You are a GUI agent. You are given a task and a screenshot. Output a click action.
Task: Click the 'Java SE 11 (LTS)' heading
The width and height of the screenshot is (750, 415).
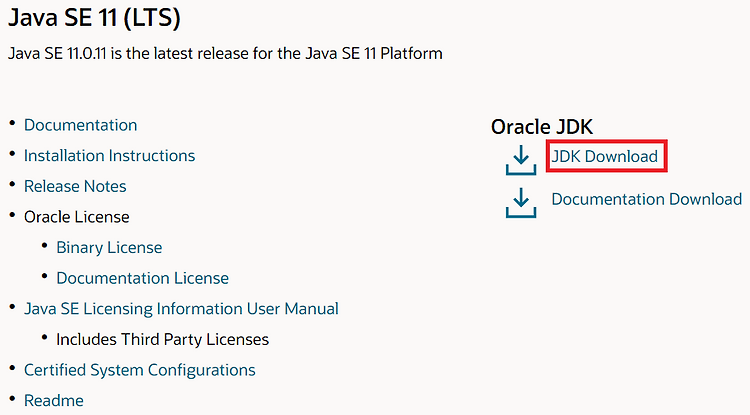[x=94, y=18]
